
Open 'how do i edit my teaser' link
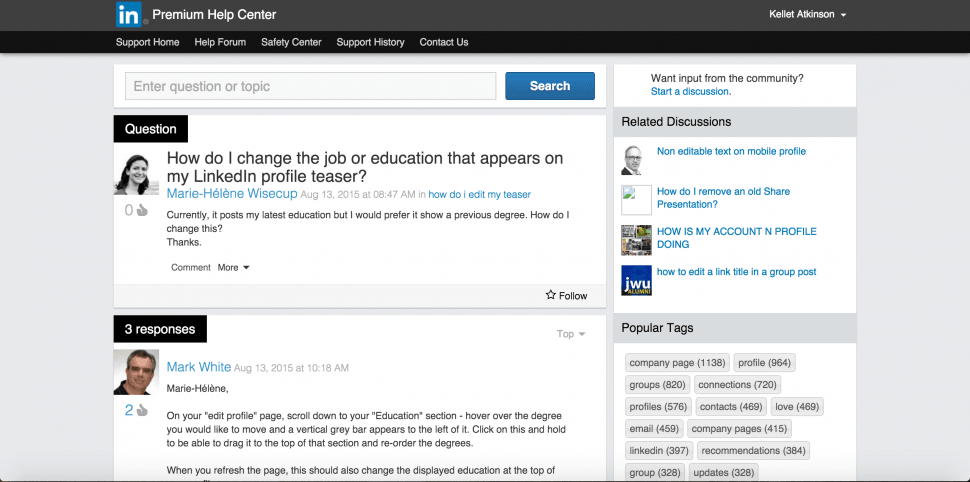[x=479, y=194]
